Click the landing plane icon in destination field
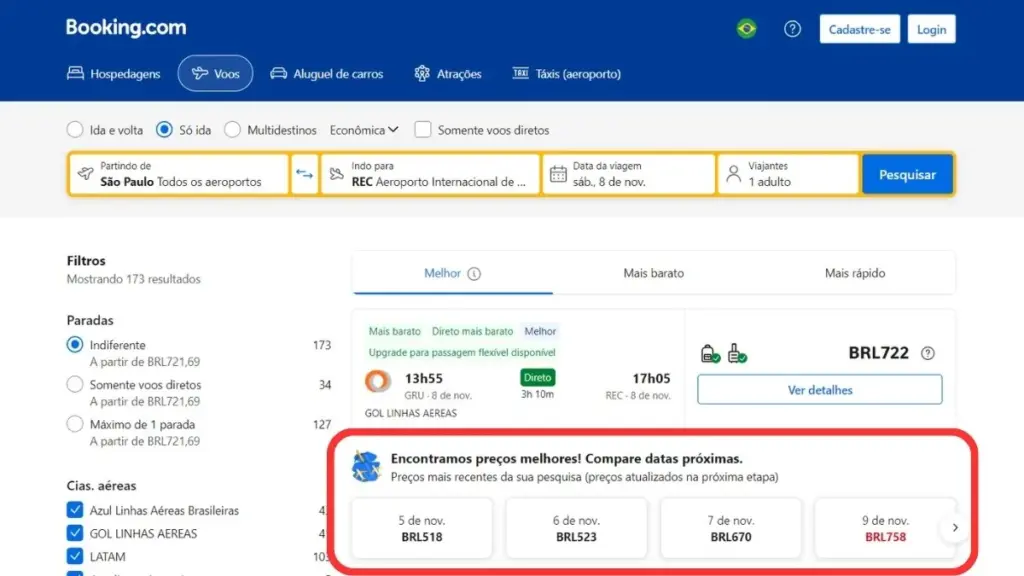Screen dimensions: 1024x576 tap(336, 174)
